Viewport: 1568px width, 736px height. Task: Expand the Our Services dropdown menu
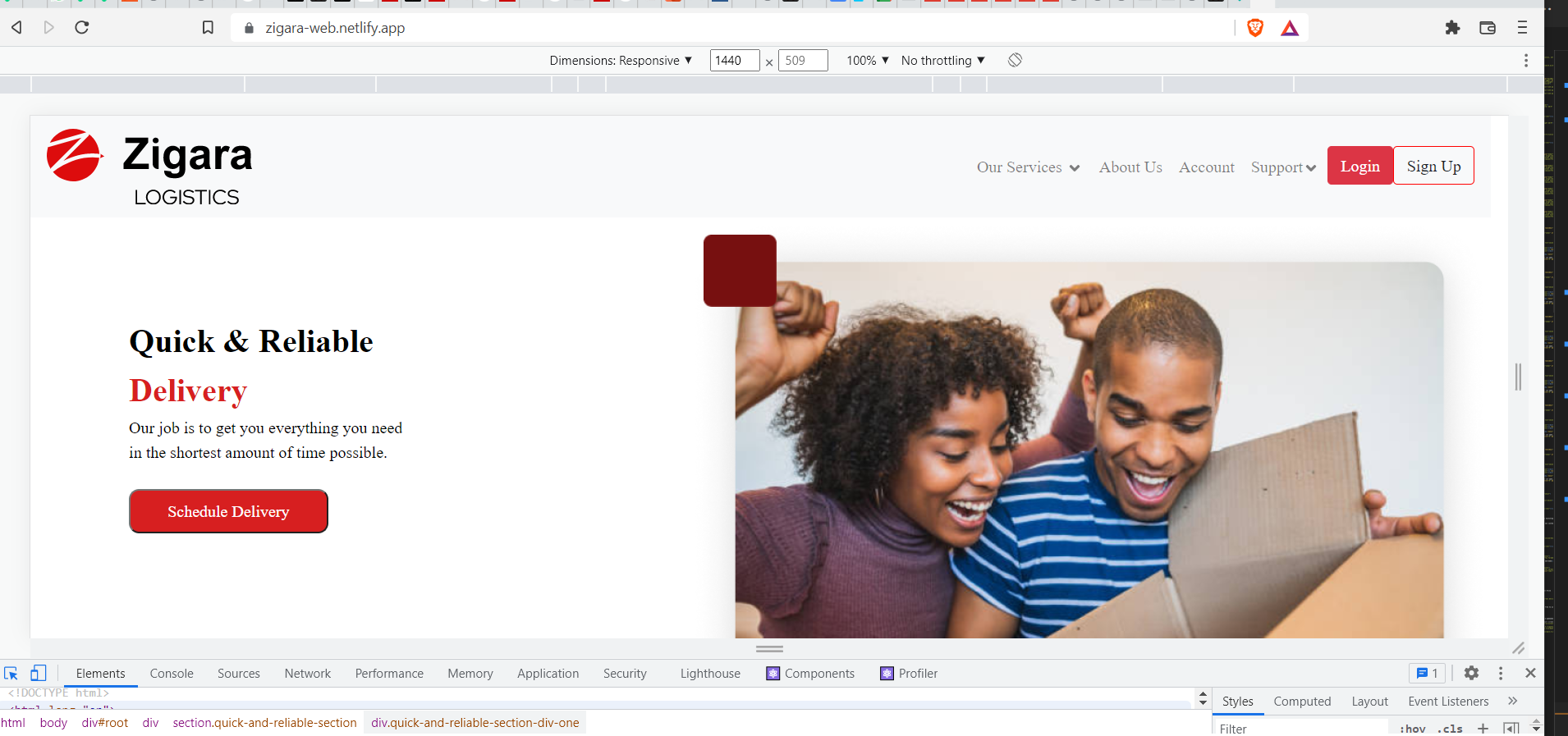pos(1028,167)
